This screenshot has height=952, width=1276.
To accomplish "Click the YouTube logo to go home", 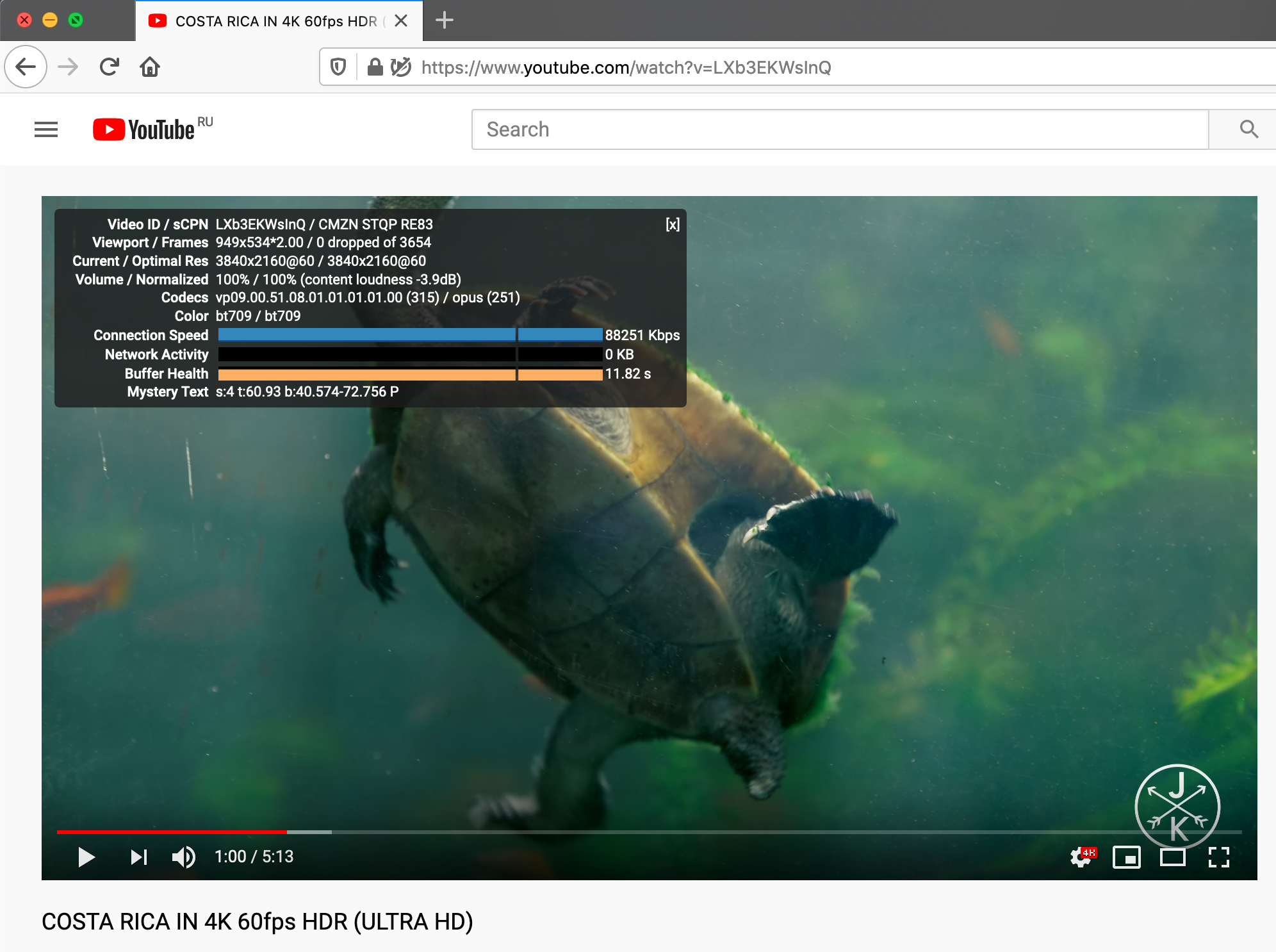I will click(x=145, y=129).
